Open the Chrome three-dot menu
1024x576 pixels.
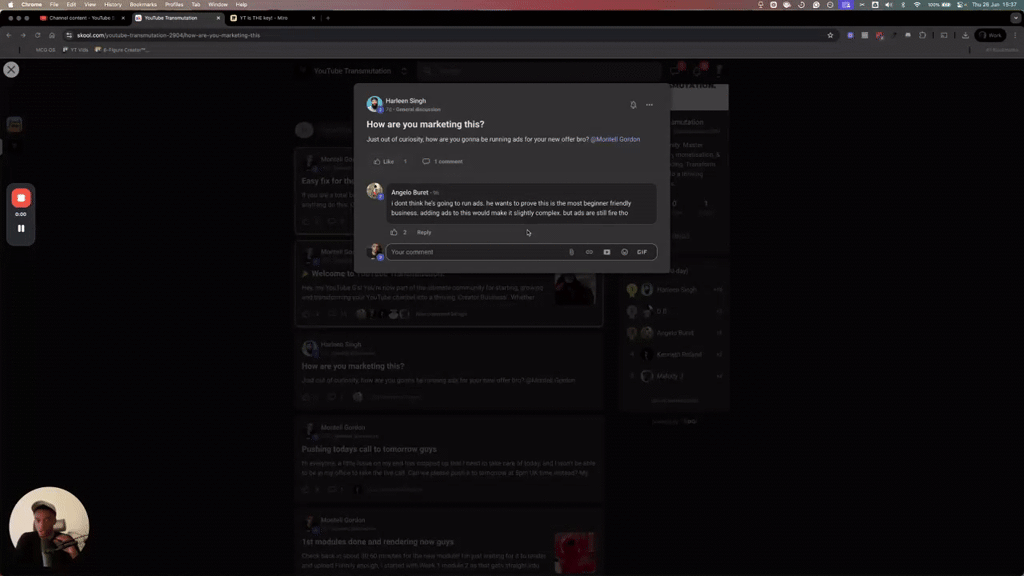[1015, 35]
